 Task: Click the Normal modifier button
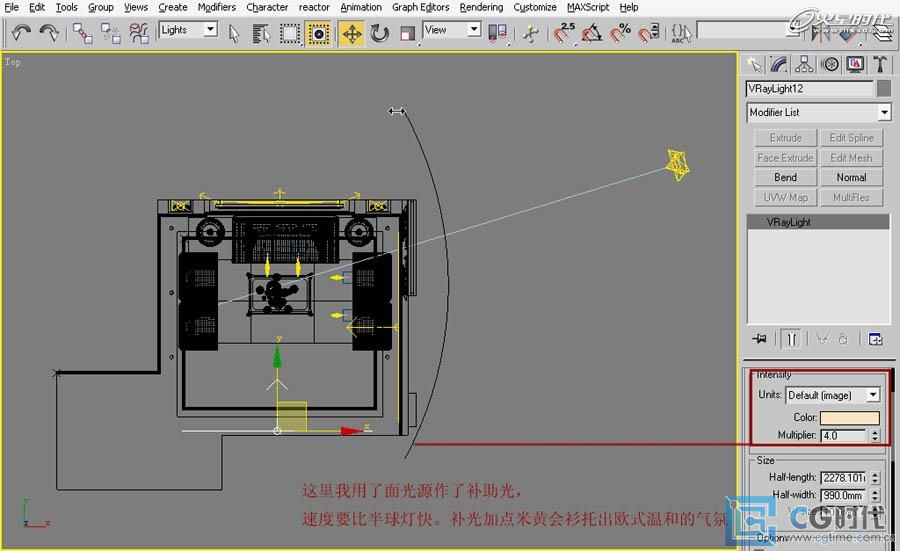pyautogui.click(x=851, y=177)
